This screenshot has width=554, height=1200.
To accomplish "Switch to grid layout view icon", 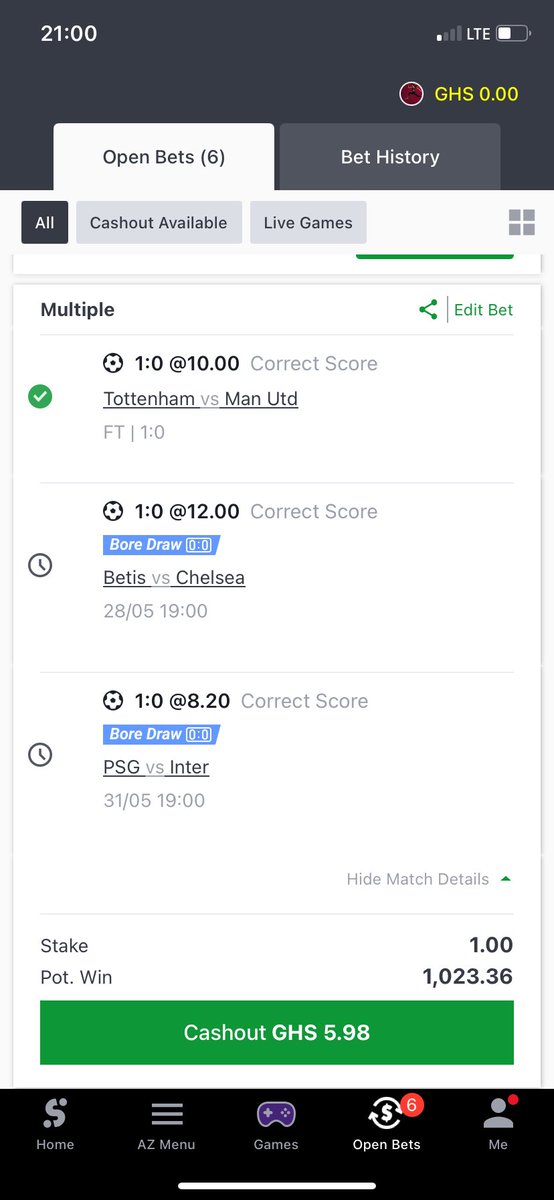I will click(x=522, y=223).
